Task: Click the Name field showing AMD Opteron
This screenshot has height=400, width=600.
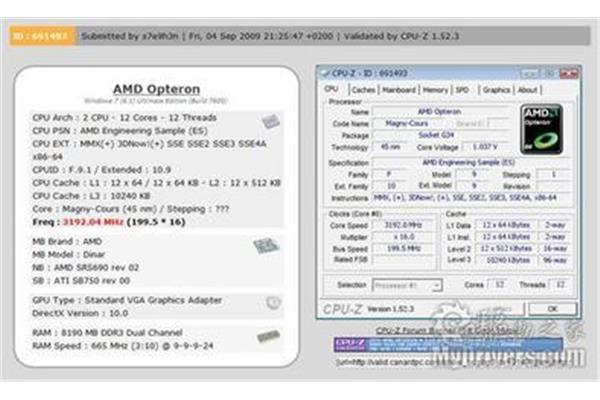Action: (440, 111)
